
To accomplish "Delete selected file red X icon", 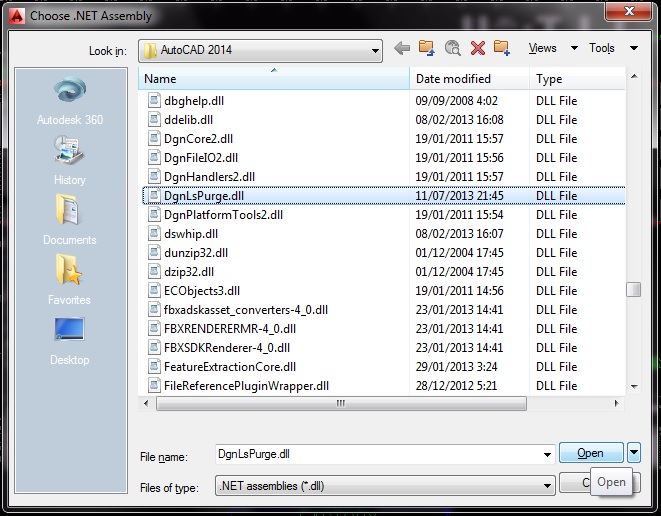I will [x=478, y=48].
